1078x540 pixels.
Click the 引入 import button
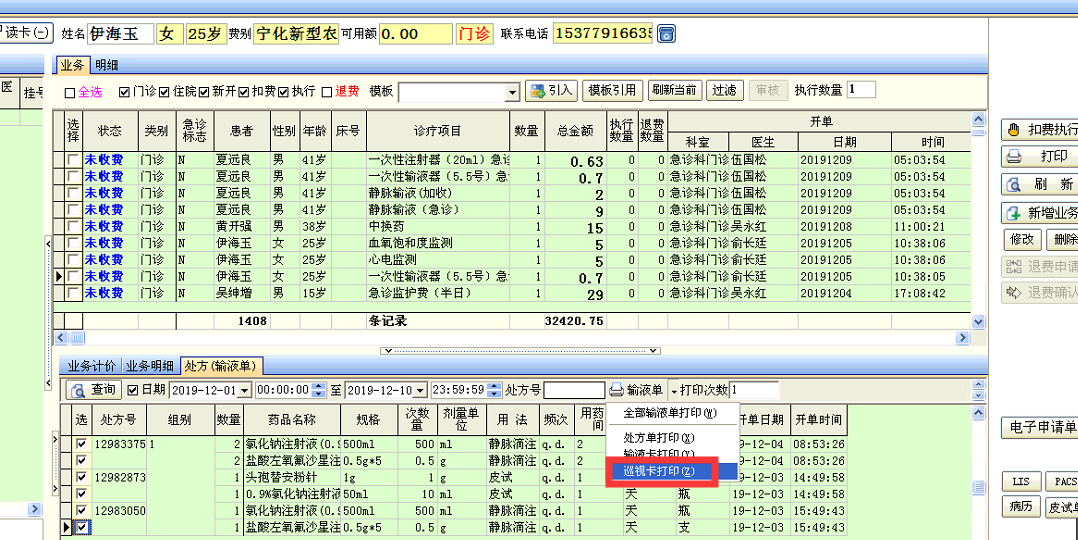(x=551, y=90)
